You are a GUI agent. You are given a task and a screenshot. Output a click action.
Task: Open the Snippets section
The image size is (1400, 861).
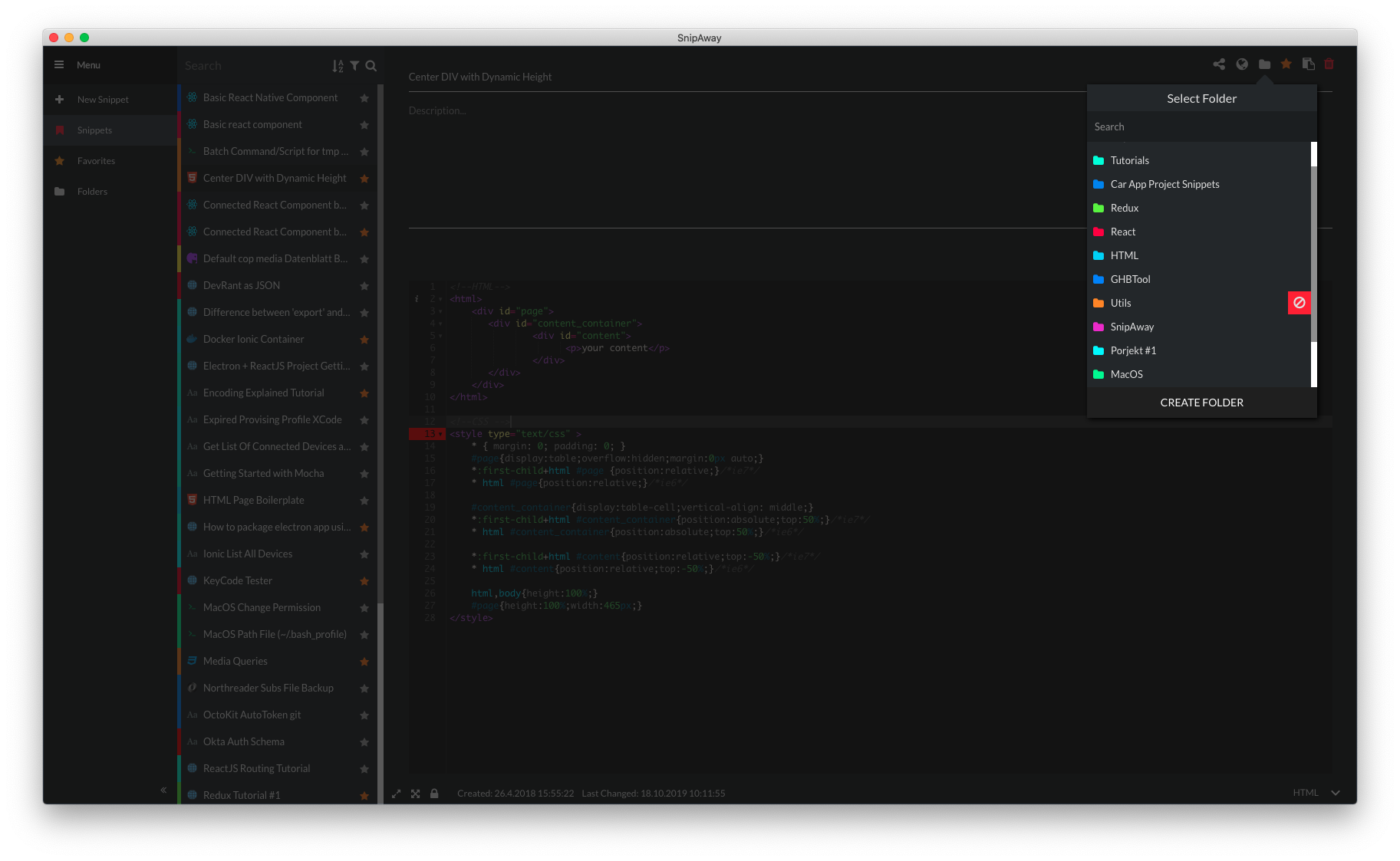(110, 130)
